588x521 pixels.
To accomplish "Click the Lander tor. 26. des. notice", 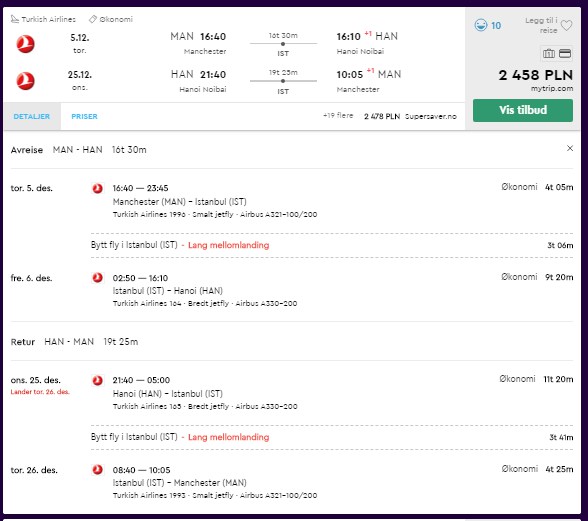I will 40,392.
